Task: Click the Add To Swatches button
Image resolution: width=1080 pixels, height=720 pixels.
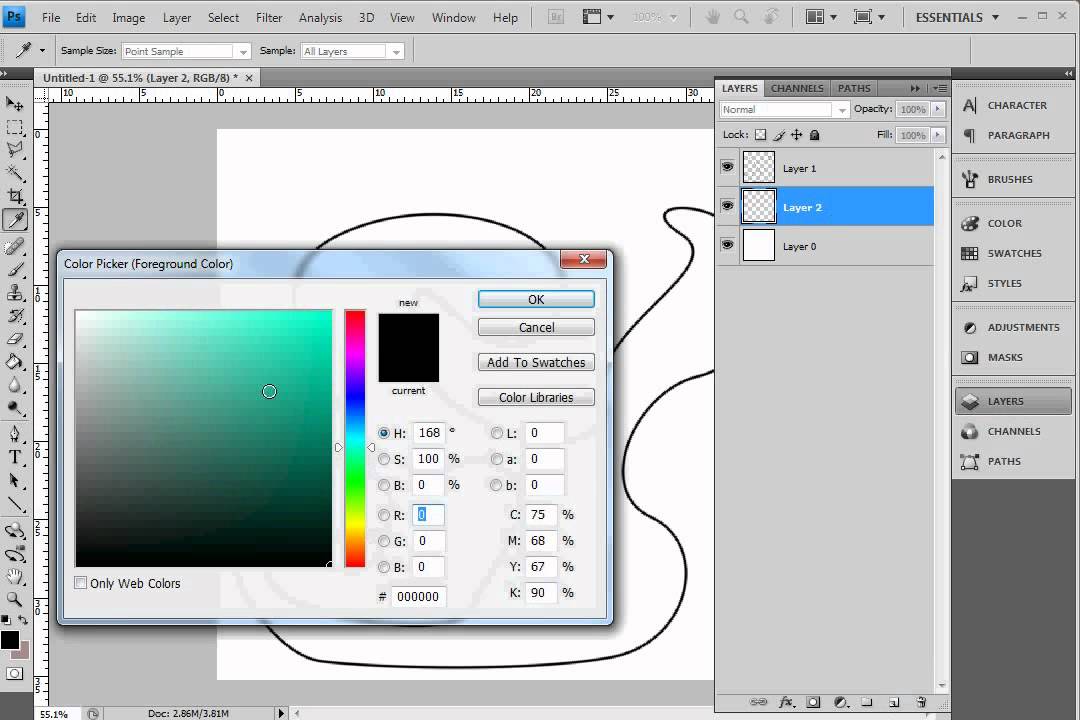Action: 536,362
